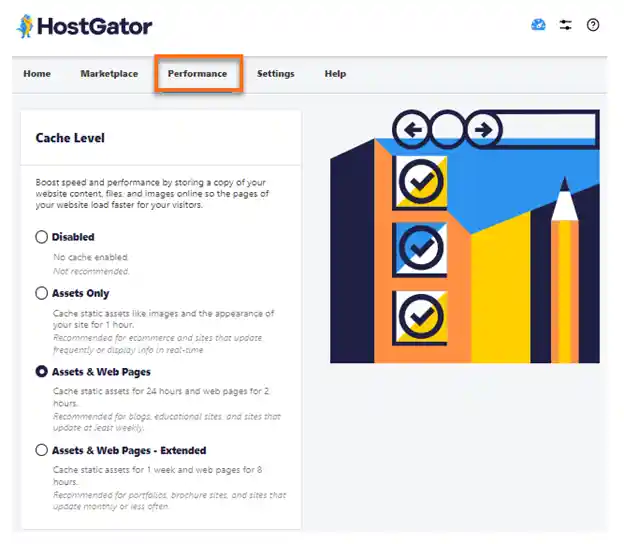
Task: Click the "No cache enabled" description text
Action: coord(90,257)
